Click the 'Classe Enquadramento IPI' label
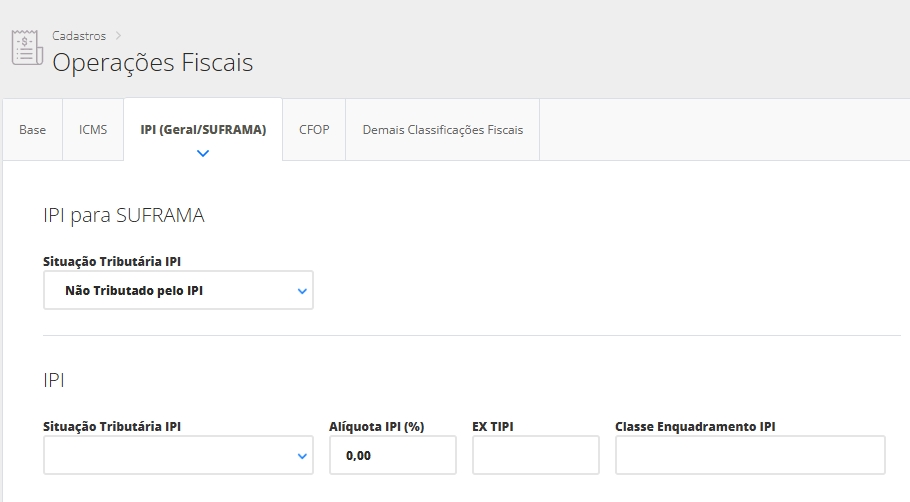This screenshot has width=910, height=502. pos(695,426)
